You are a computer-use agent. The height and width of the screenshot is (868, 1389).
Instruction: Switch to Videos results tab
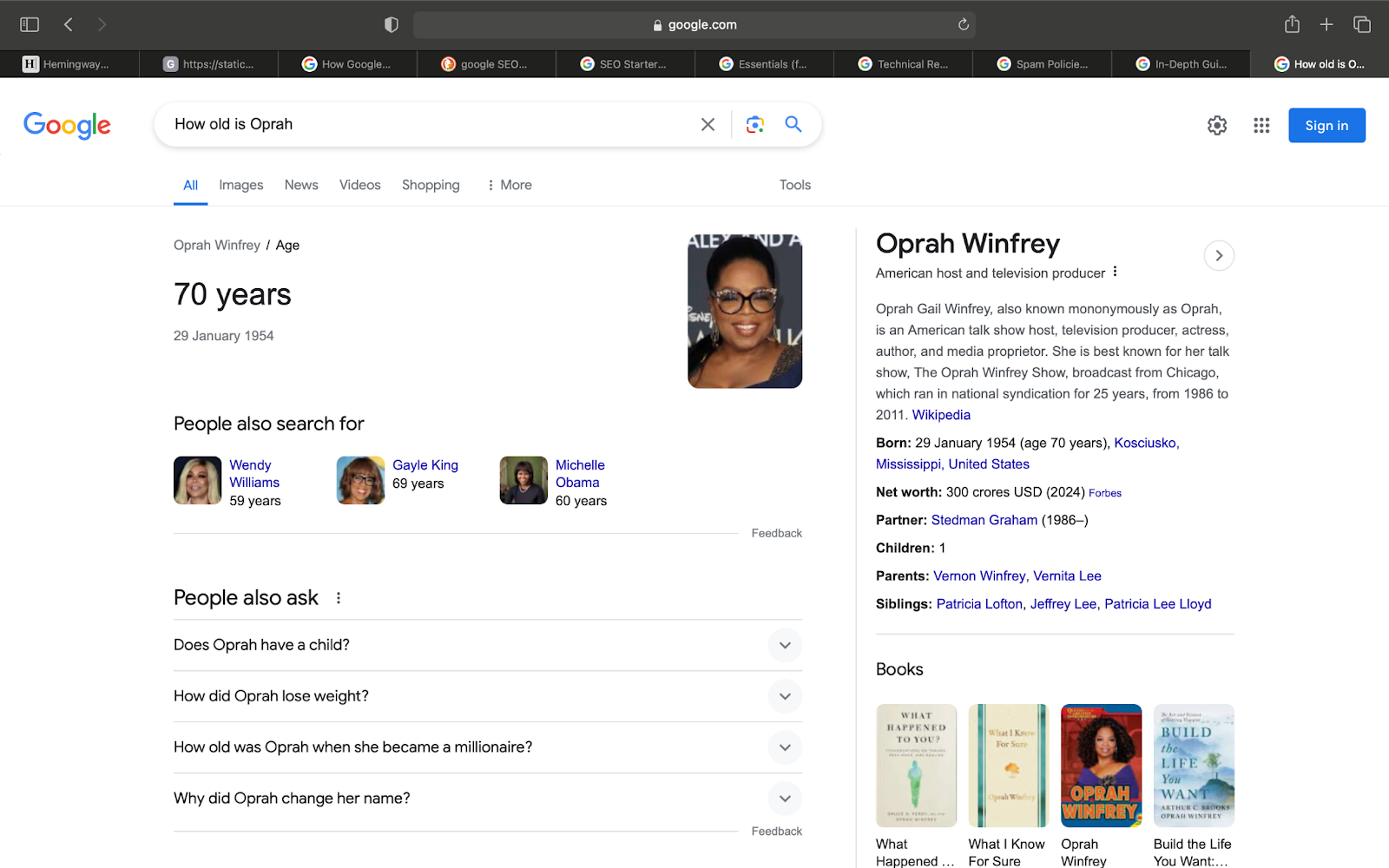(x=359, y=185)
